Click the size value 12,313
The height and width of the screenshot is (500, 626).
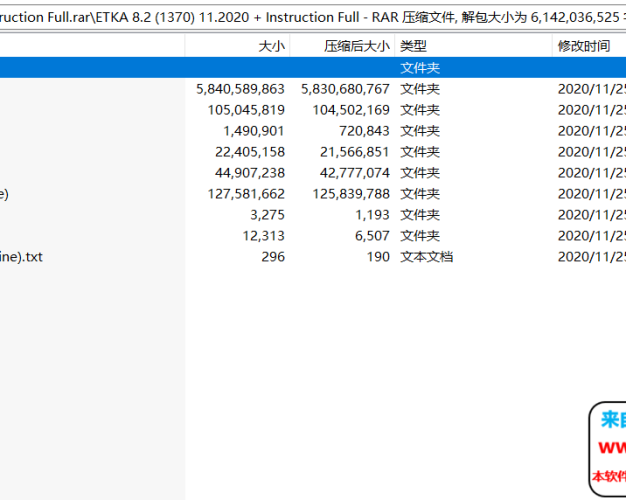coord(263,236)
